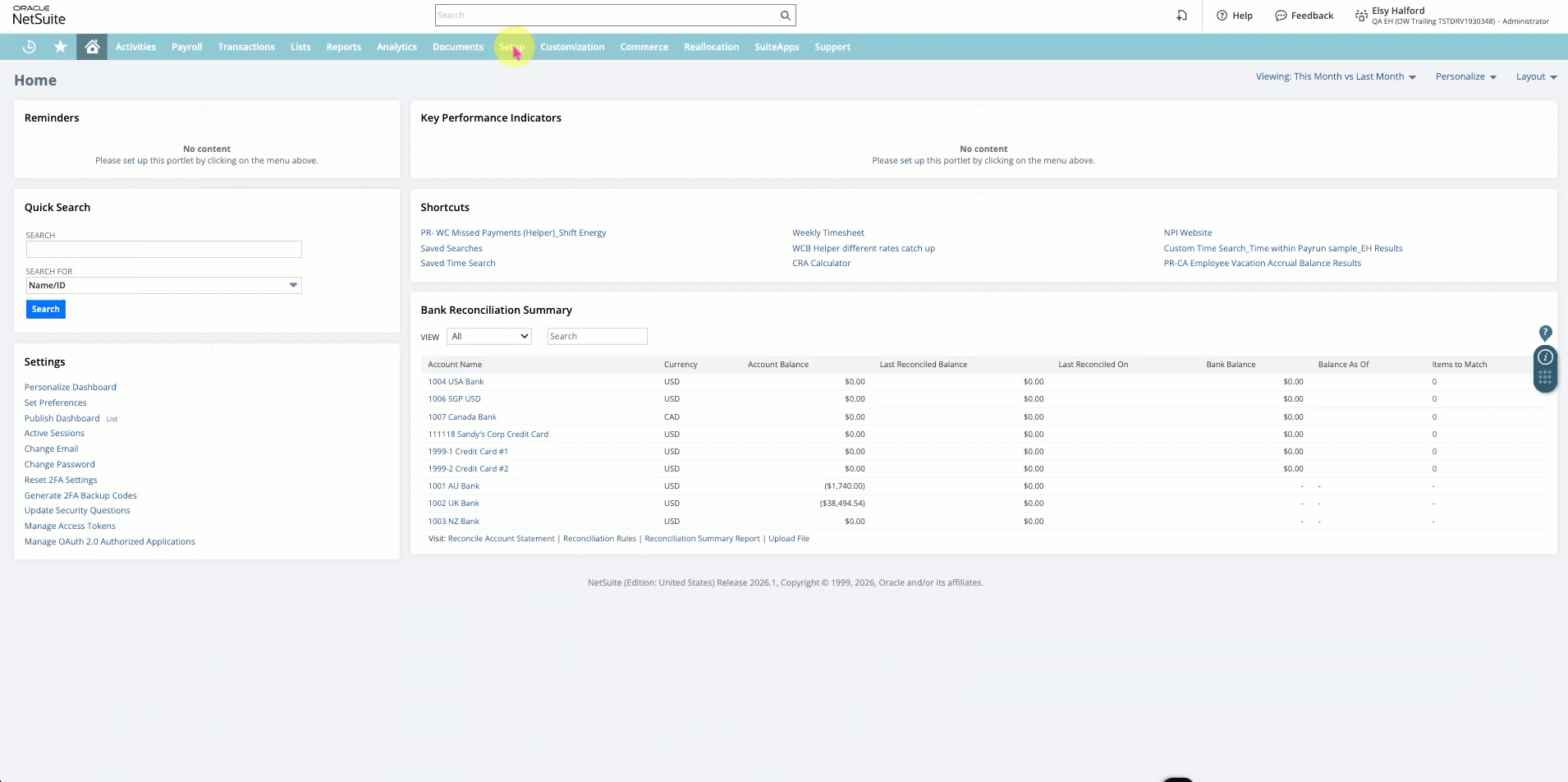The image size is (1568, 782).
Task: Open the Set Preferences link
Action: coord(56,402)
